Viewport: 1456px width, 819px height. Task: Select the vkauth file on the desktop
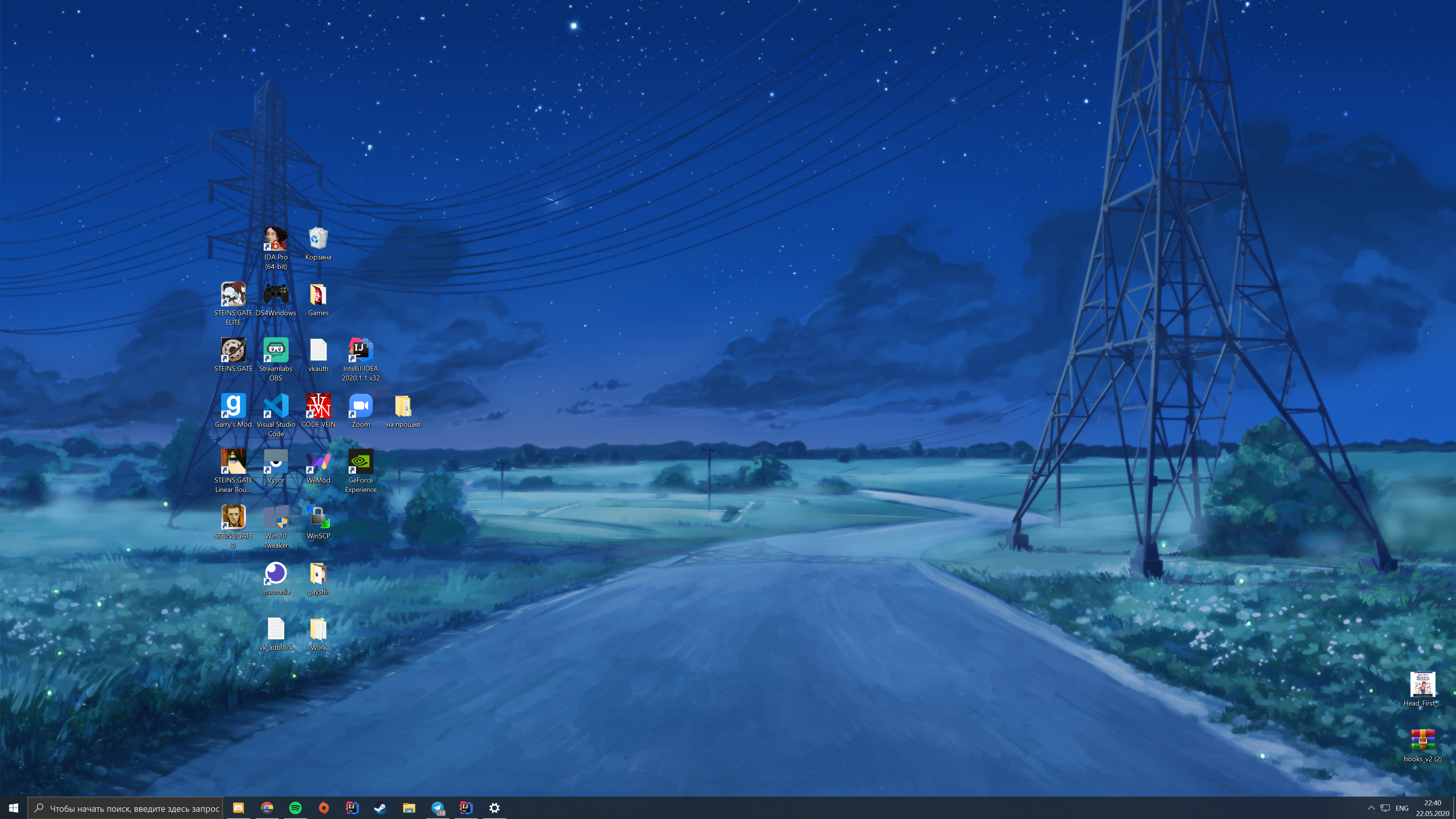pos(318,355)
